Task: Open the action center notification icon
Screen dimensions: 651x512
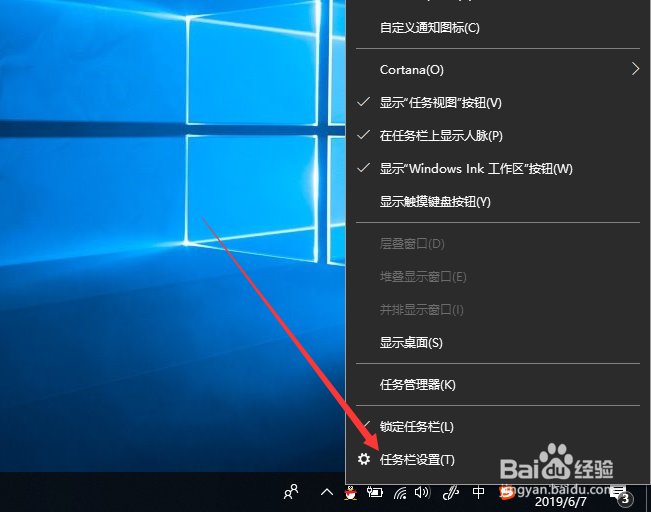Action: click(x=621, y=495)
